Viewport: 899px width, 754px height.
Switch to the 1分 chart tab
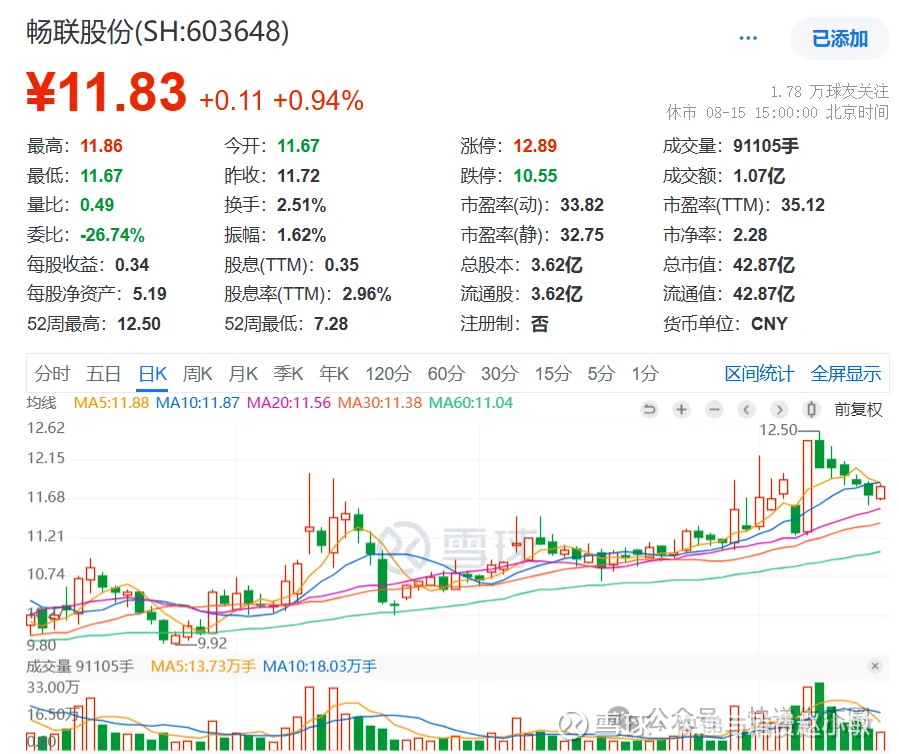coord(645,374)
